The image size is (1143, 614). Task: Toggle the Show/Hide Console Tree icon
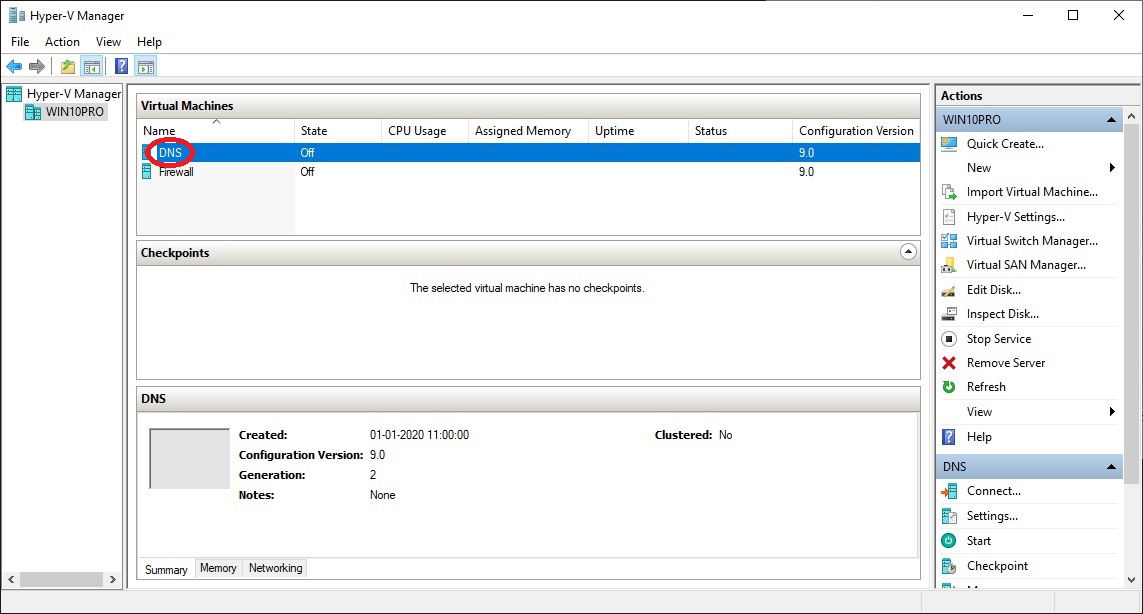click(92, 67)
